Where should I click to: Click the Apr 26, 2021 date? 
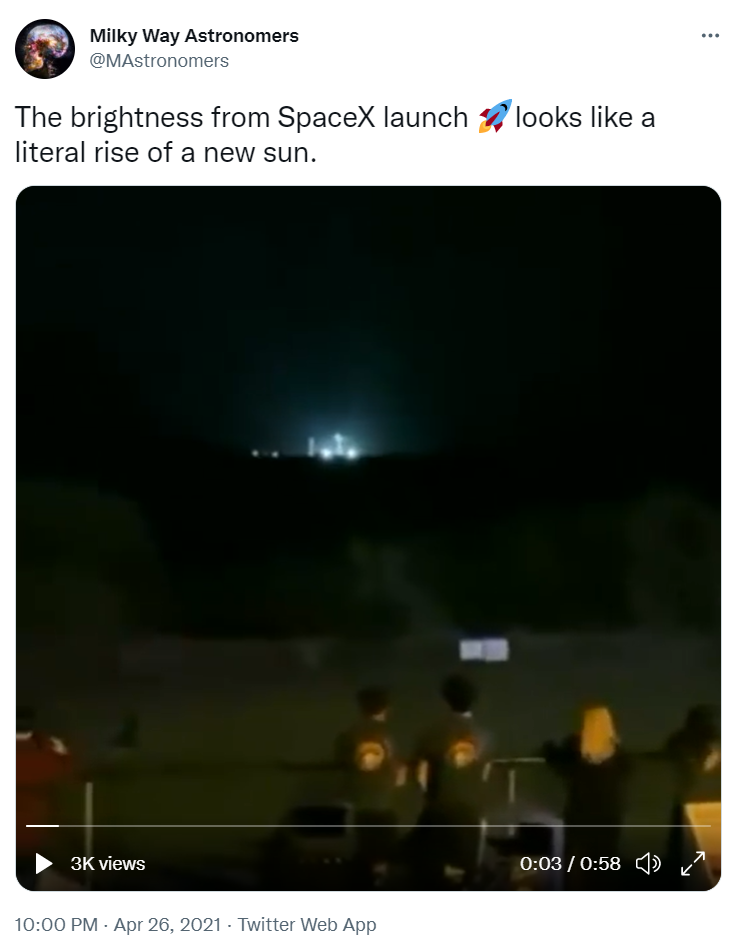[167, 924]
